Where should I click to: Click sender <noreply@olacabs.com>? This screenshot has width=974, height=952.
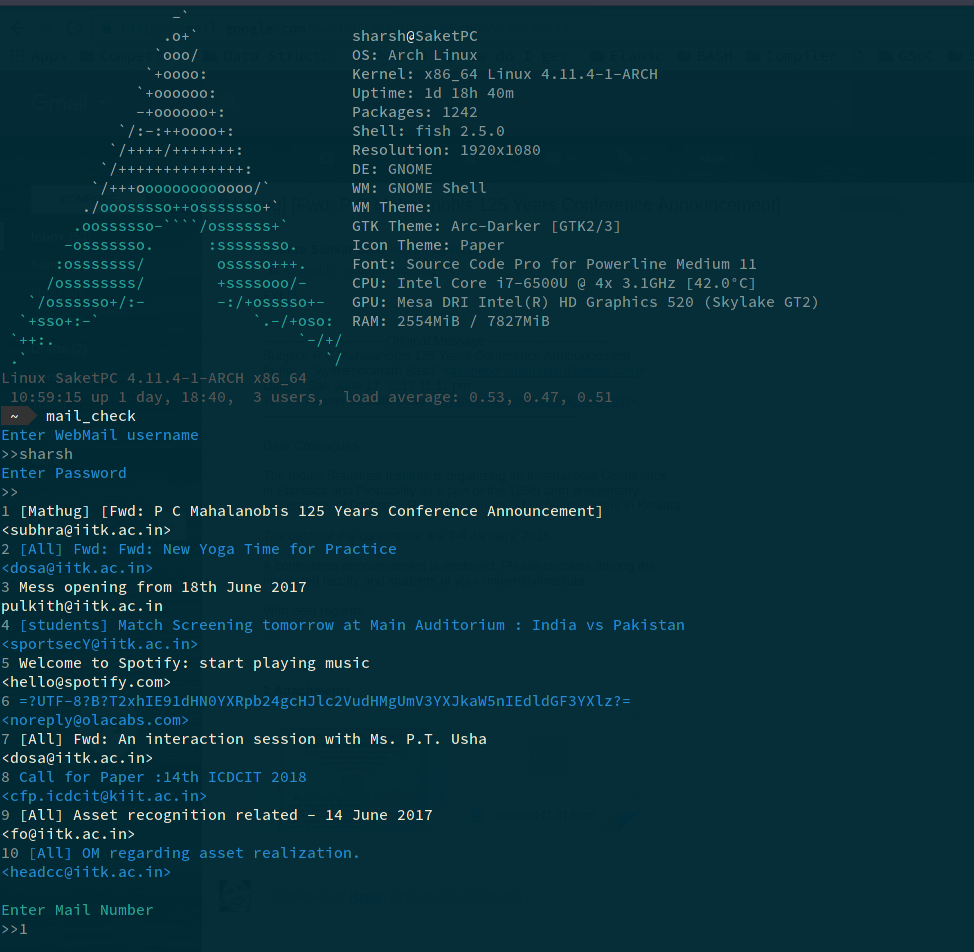(95, 720)
